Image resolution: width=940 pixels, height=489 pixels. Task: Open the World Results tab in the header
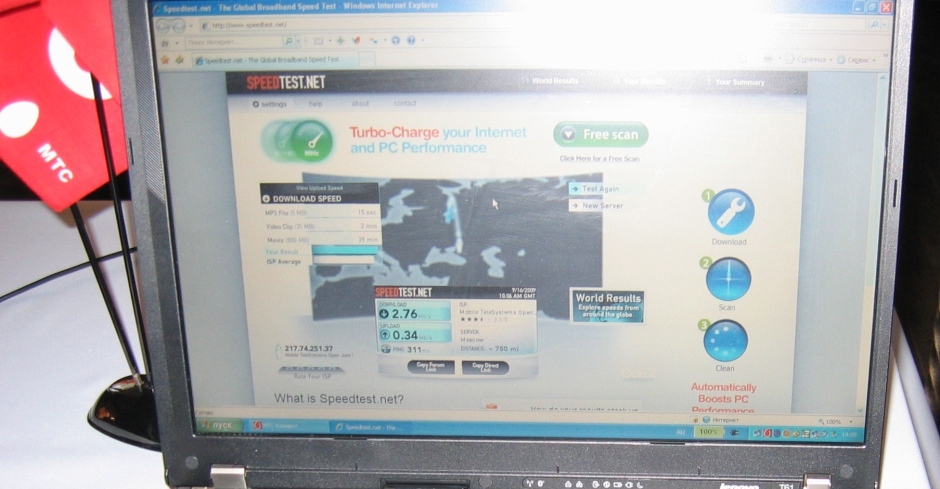click(555, 81)
